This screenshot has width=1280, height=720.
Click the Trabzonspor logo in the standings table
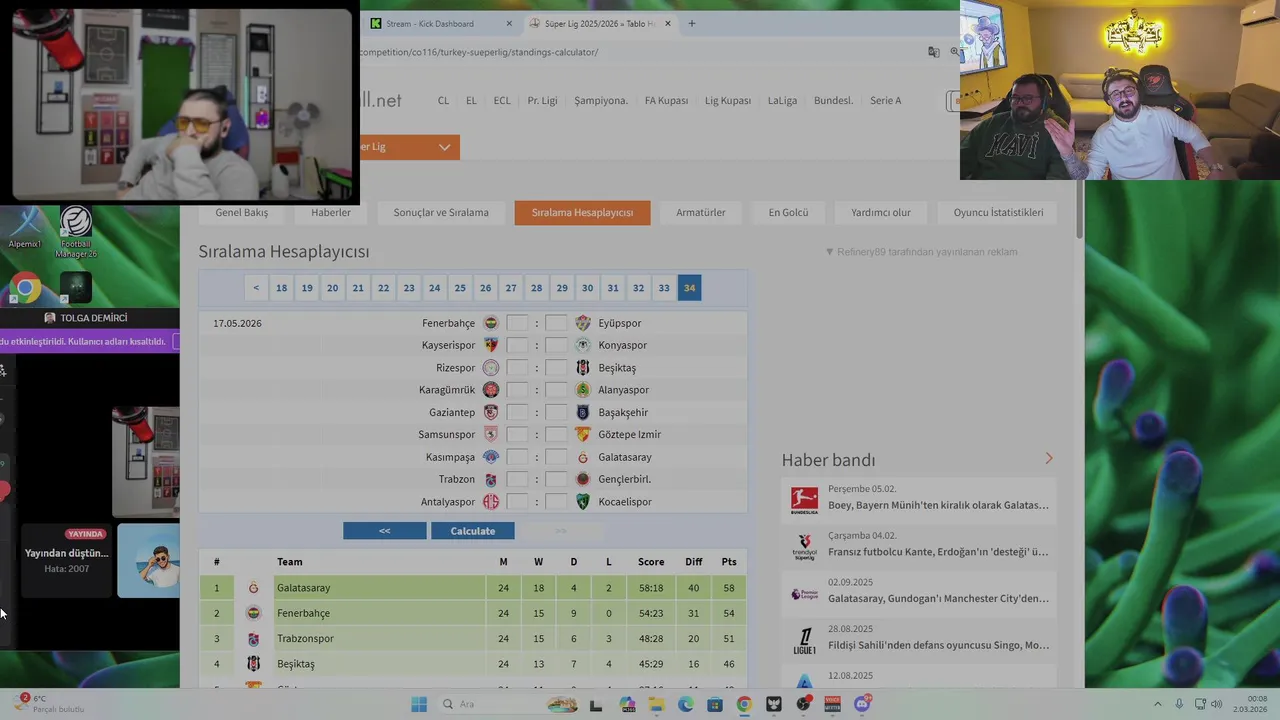point(253,639)
